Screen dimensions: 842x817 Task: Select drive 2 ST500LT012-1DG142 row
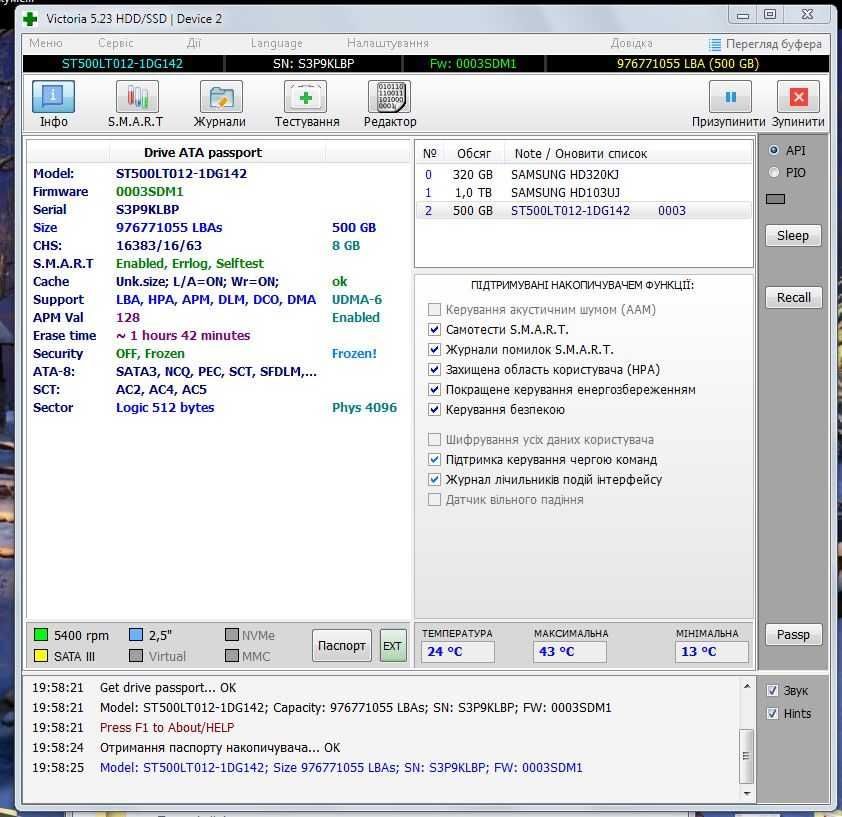(x=584, y=211)
